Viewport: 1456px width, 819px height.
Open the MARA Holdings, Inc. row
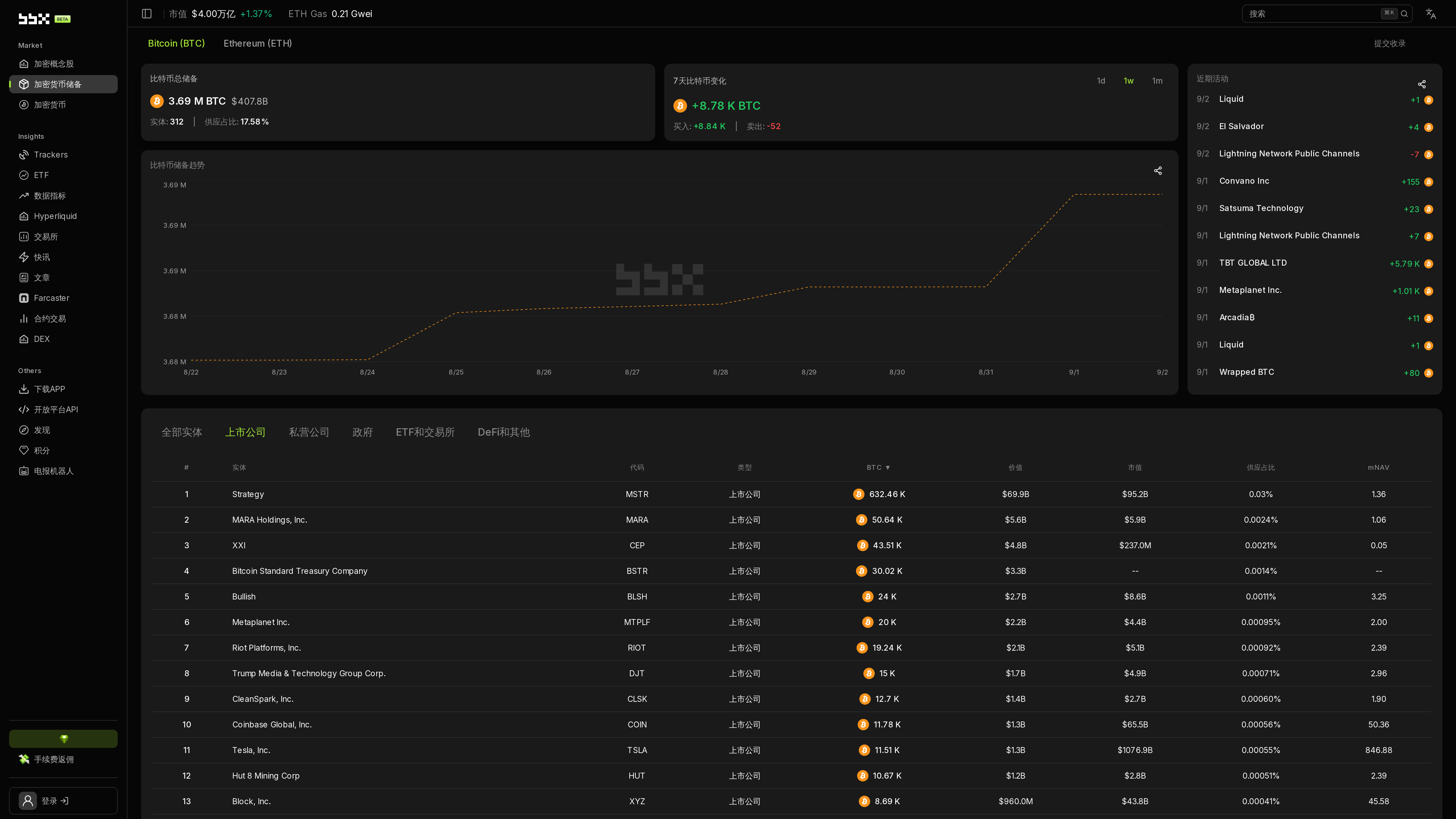click(791, 520)
